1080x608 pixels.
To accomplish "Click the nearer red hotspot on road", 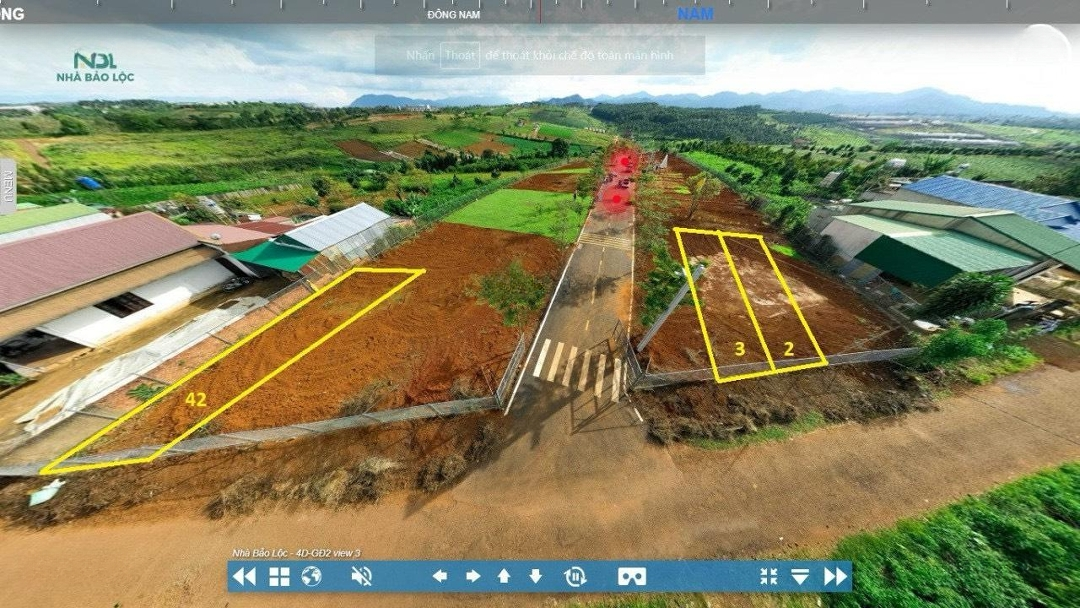I will [617, 199].
